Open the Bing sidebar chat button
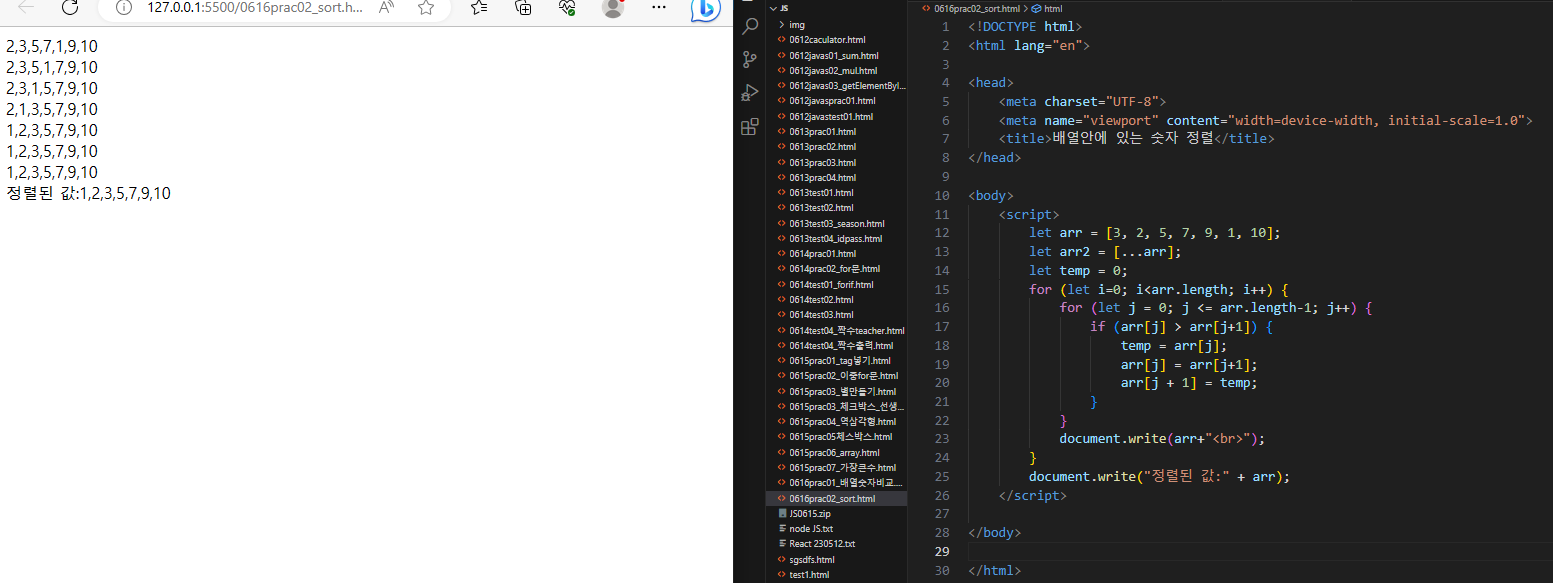This screenshot has width=1553, height=583. click(x=706, y=8)
